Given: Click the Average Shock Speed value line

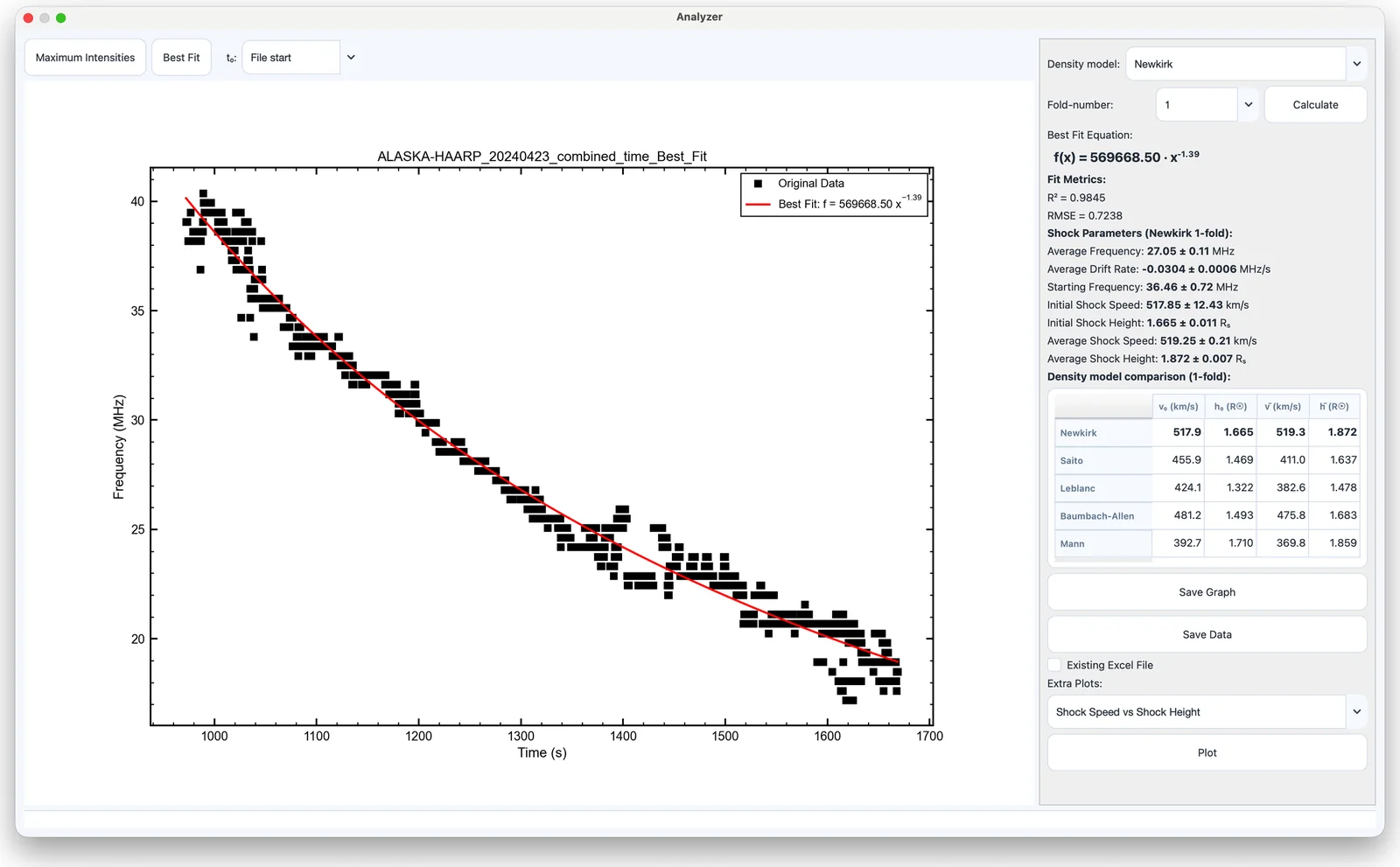Looking at the screenshot, I should (x=1151, y=341).
